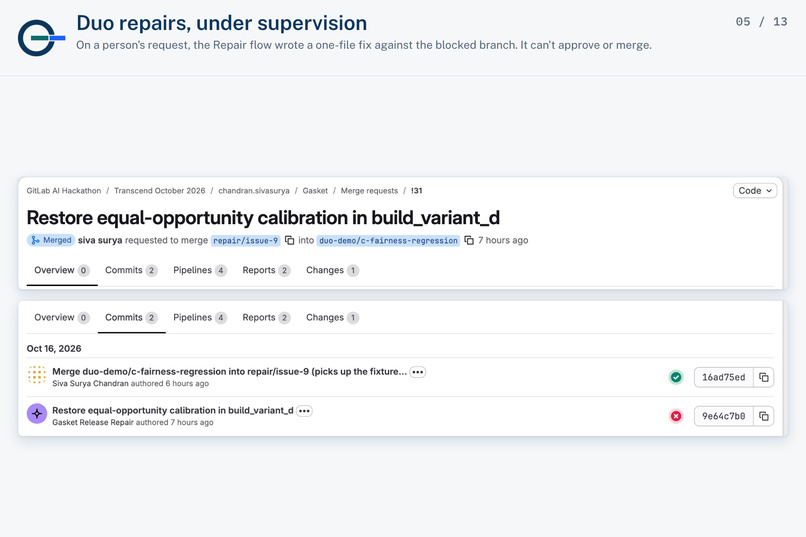Copy commit SHA 16ad75ed
The height and width of the screenshot is (537, 806).
pos(764,377)
